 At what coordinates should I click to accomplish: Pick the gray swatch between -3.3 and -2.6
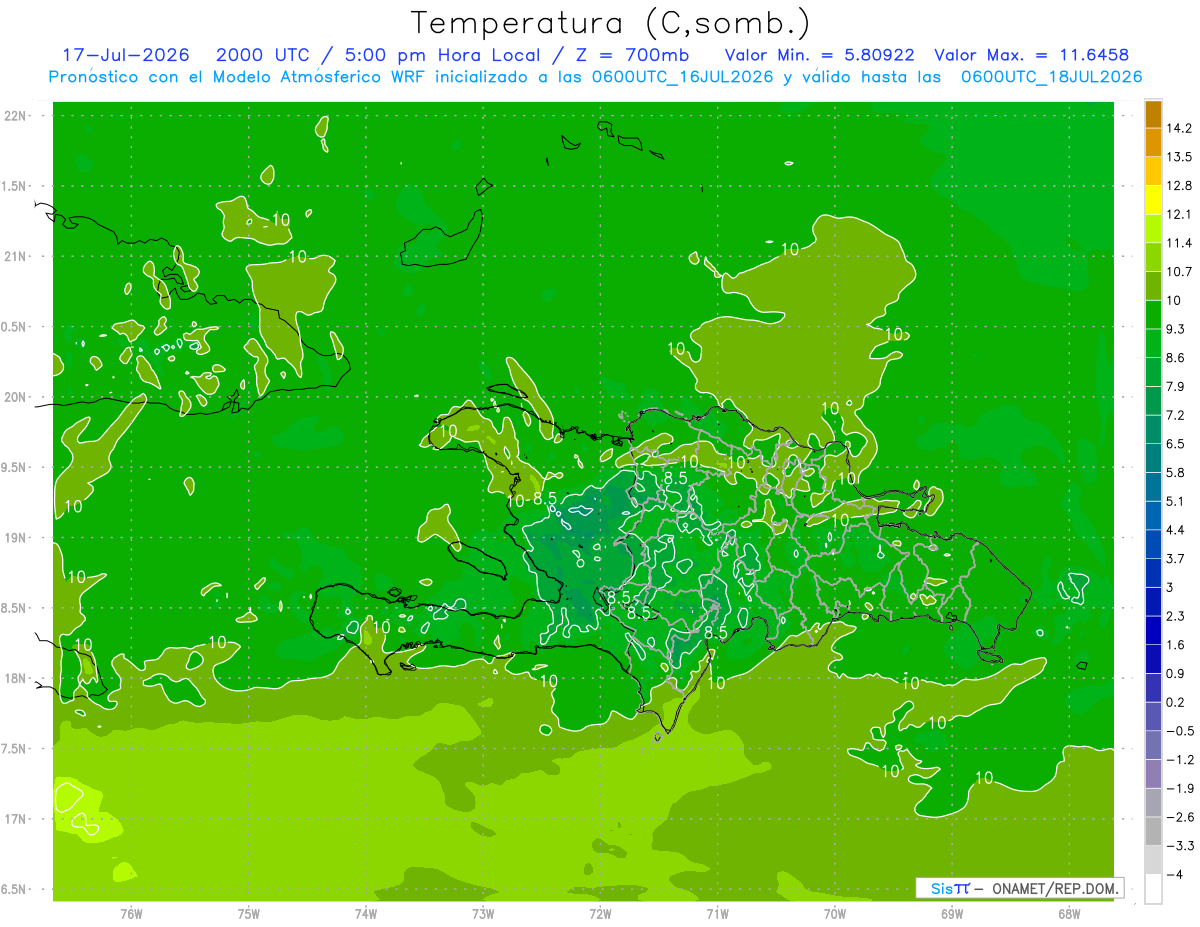(x=1153, y=831)
